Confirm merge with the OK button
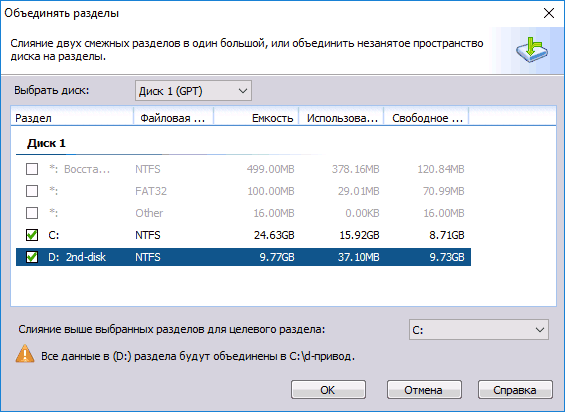This screenshot has height=412, width=565. pos(328,390)
